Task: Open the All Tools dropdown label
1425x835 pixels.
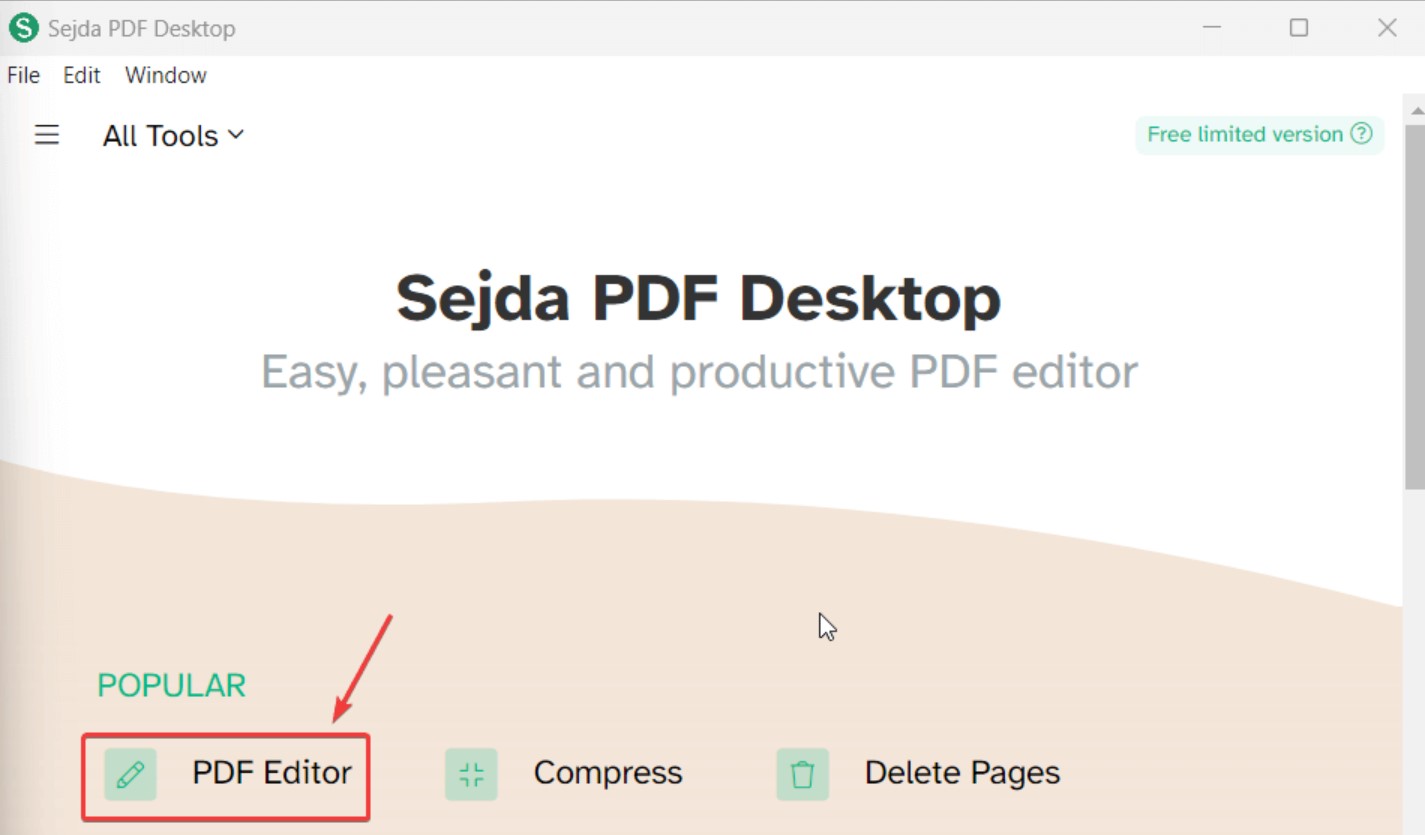Action: tap(160, 136)
